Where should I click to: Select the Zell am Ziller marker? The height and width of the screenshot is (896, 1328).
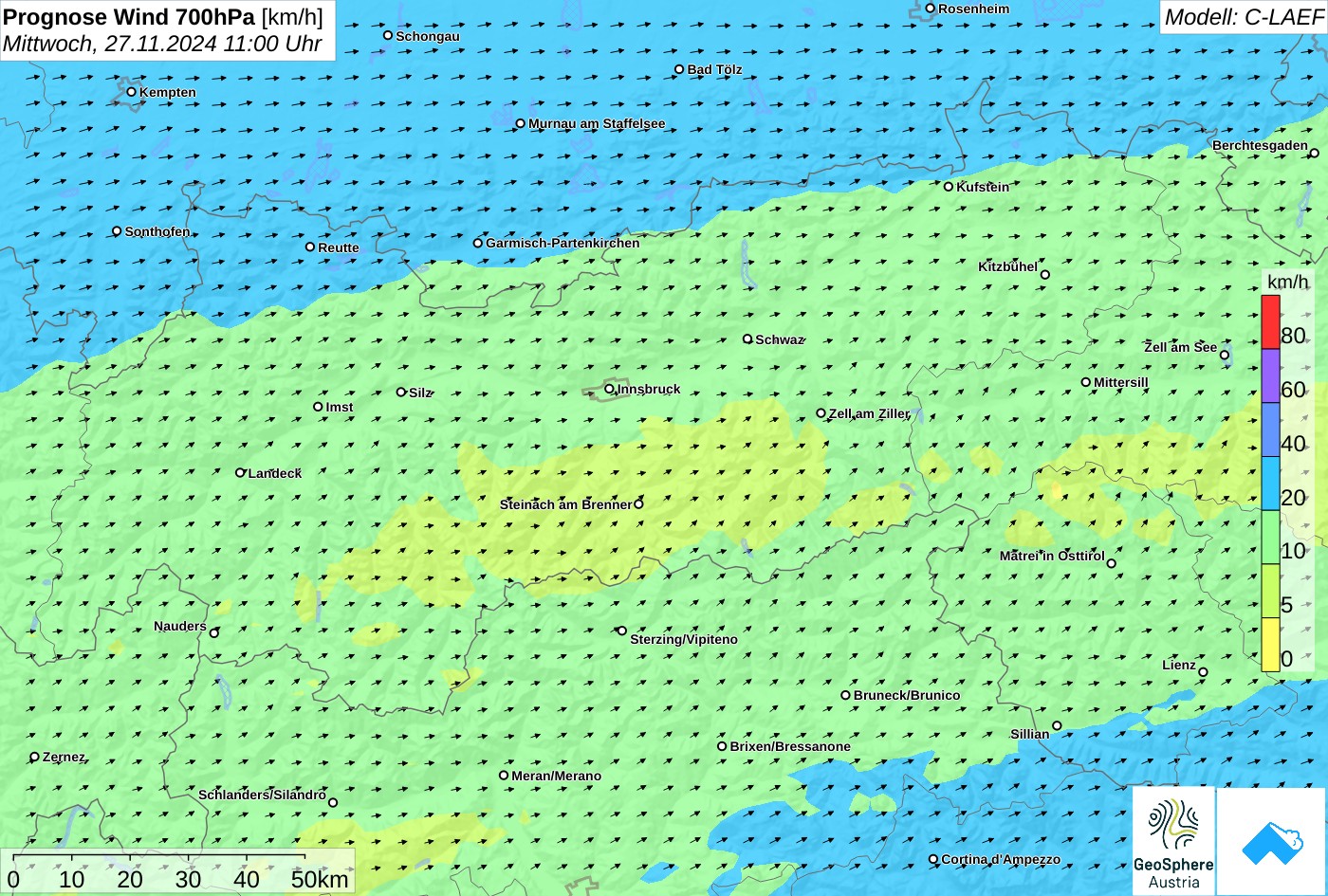[x=821, y=413]
